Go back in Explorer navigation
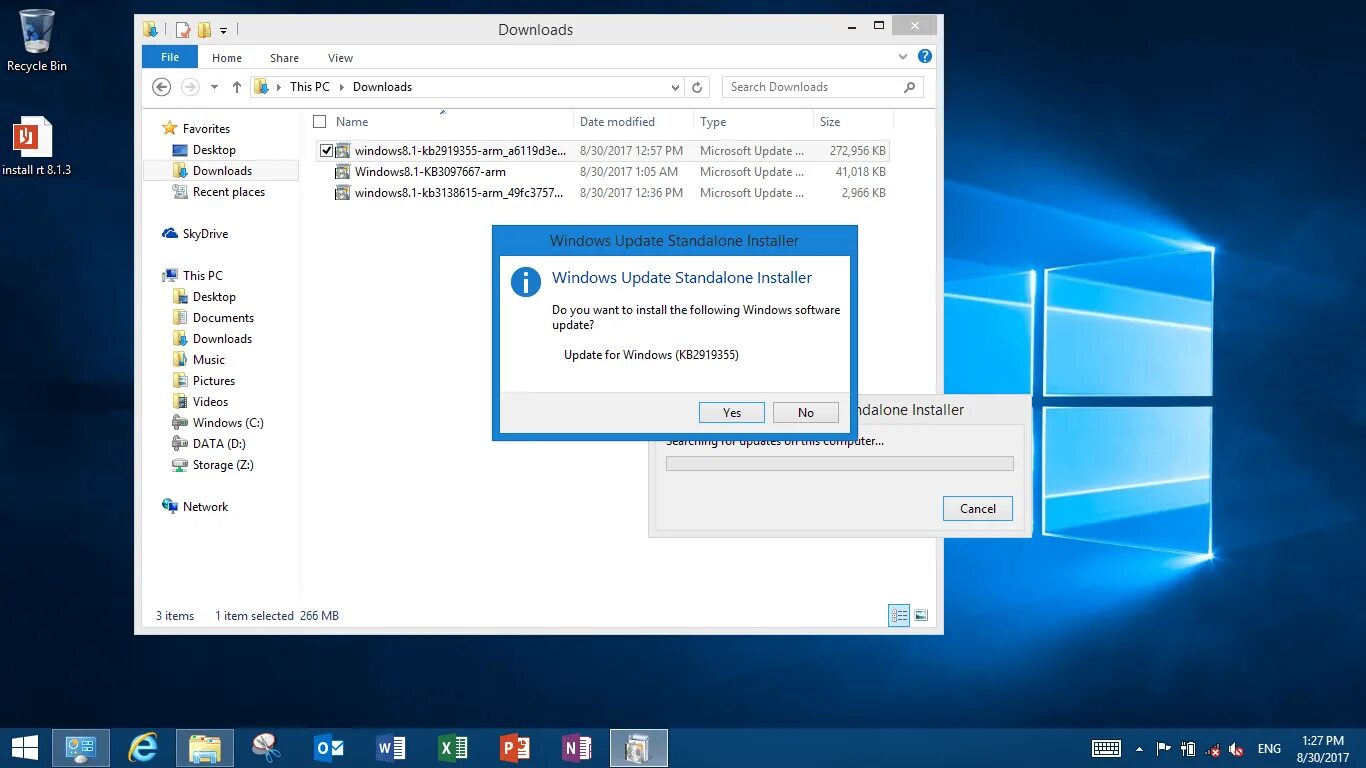Viewport: 1366px width, 768px height. pos(161,87)
